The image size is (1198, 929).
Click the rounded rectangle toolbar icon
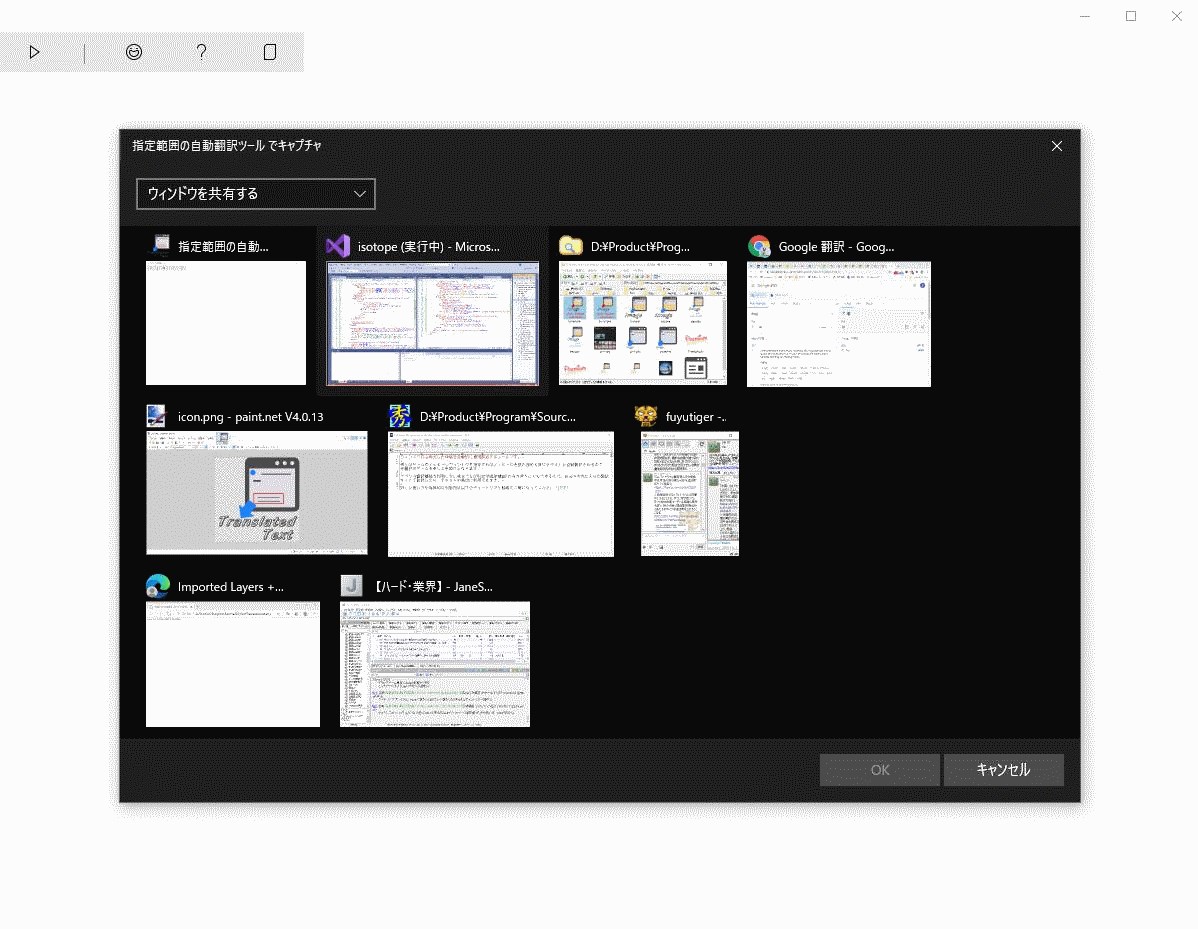pyautogui.click(x=270, y=52)
